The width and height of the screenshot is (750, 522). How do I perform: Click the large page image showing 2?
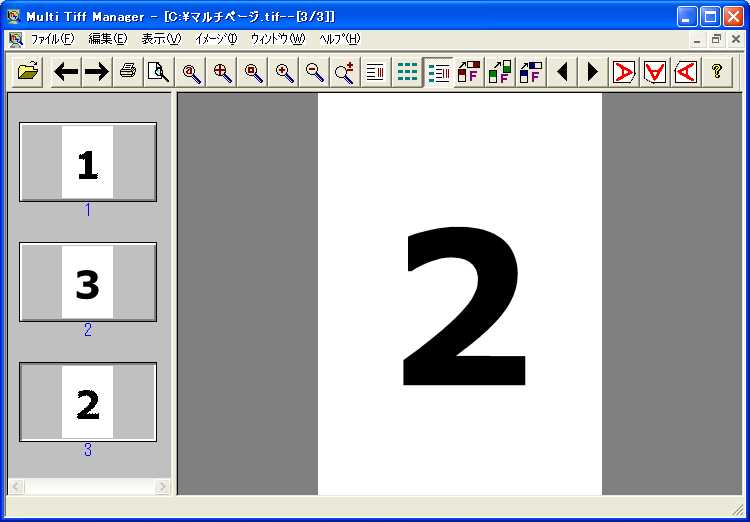[460, 294]
